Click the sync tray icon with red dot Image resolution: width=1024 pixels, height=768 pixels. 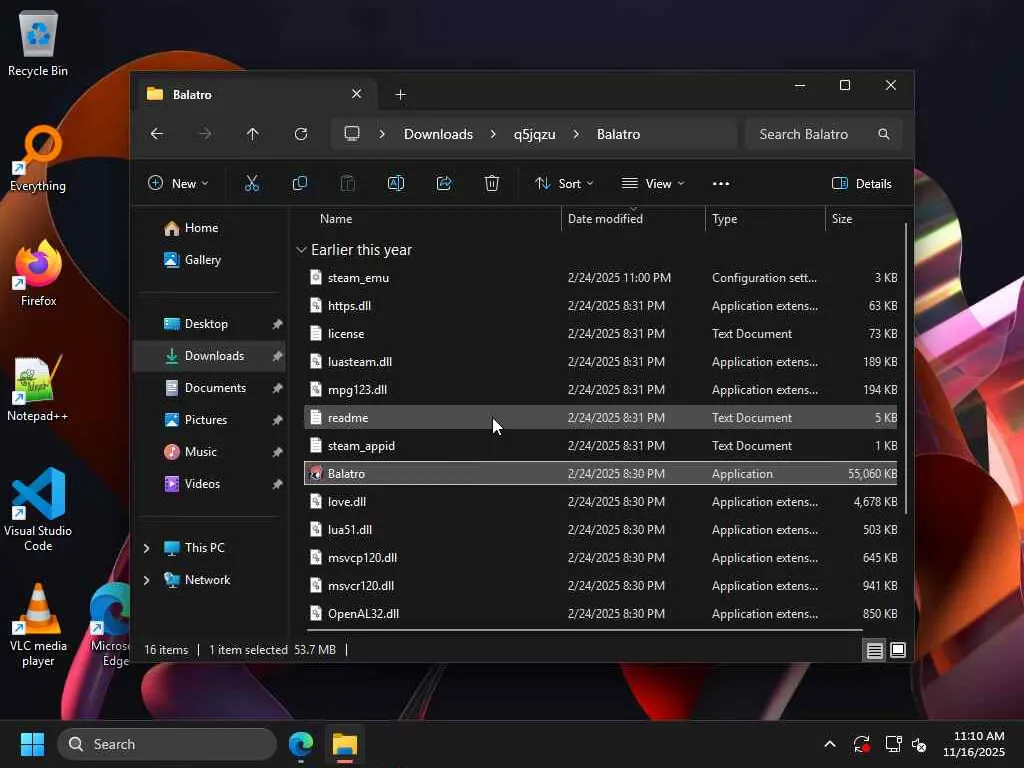861,744
